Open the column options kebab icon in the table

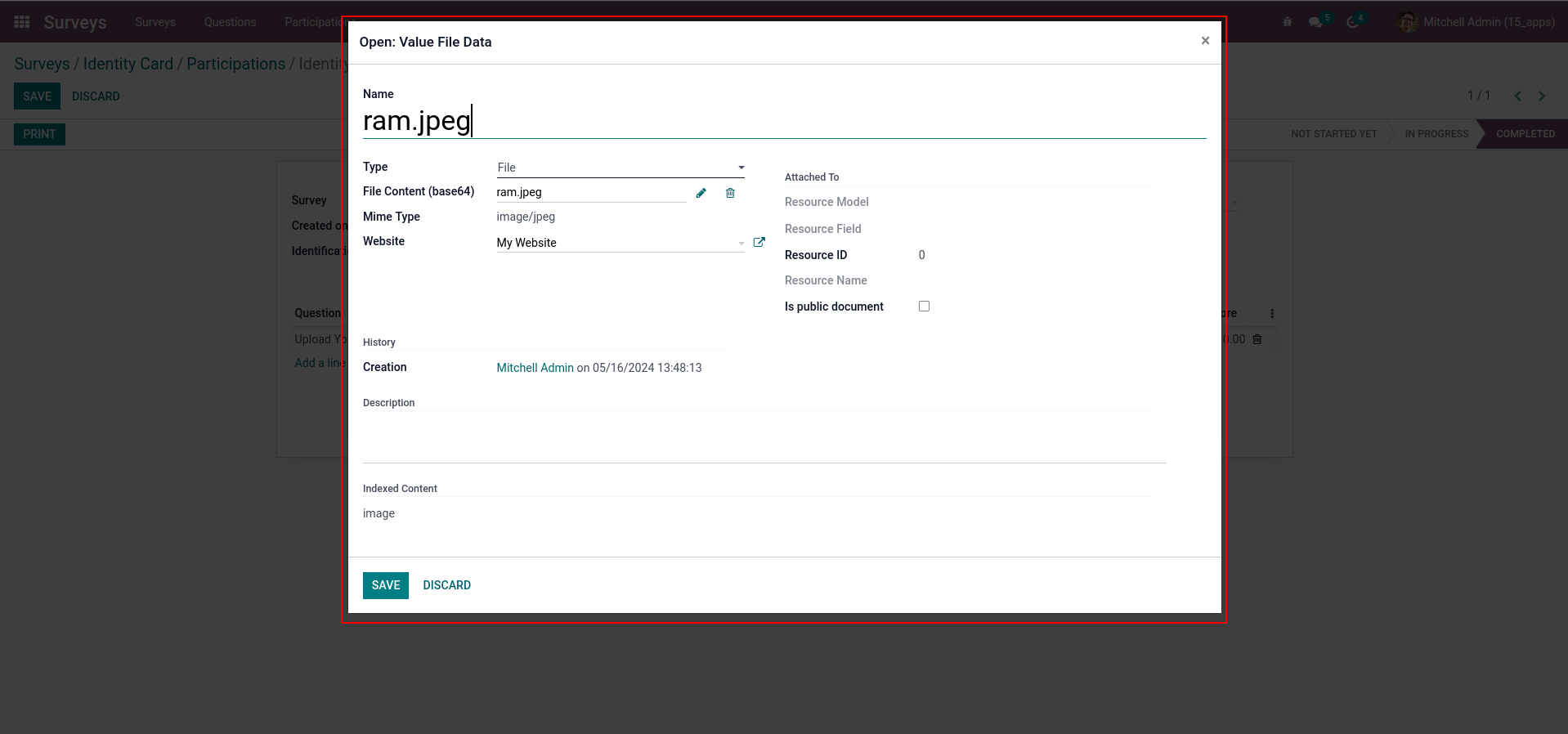tap(1272, 313)
